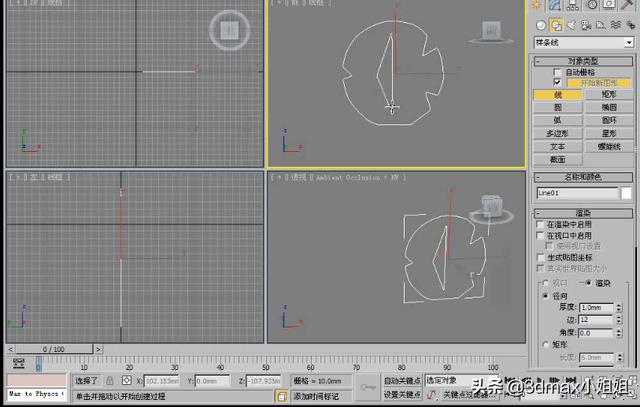The width and height of the screenshot is (640, 407).
Task: Click the 边 sides field showing 12
Action: pyautogui.click(x=596, y=320)
